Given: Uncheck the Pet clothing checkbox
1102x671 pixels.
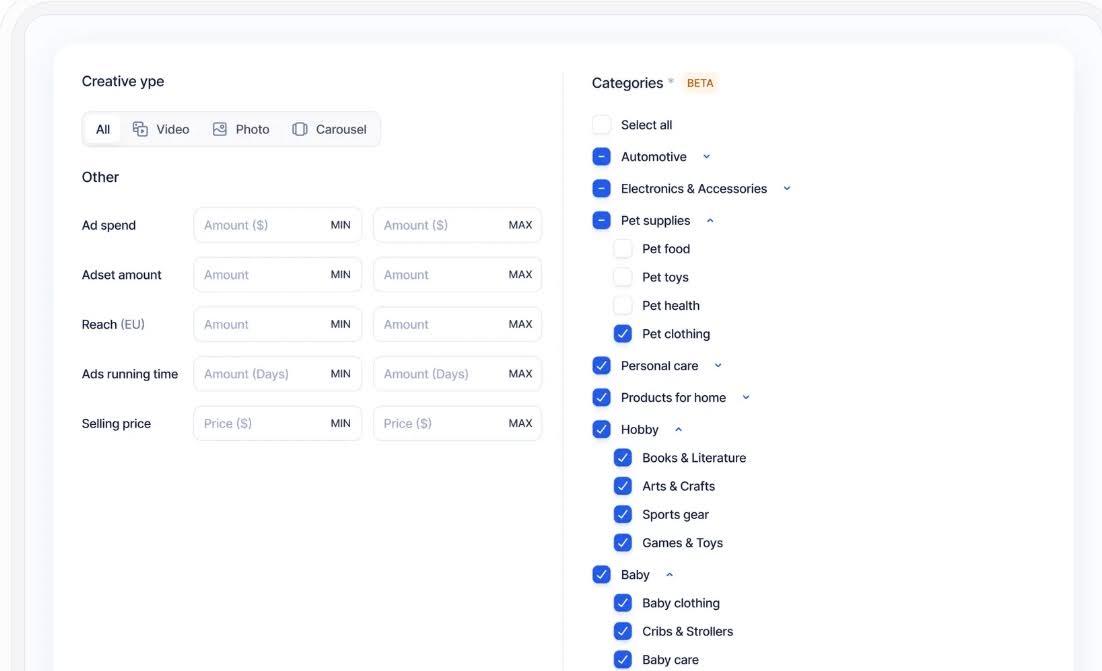Looking at the screenshot, I should point(622,333).
